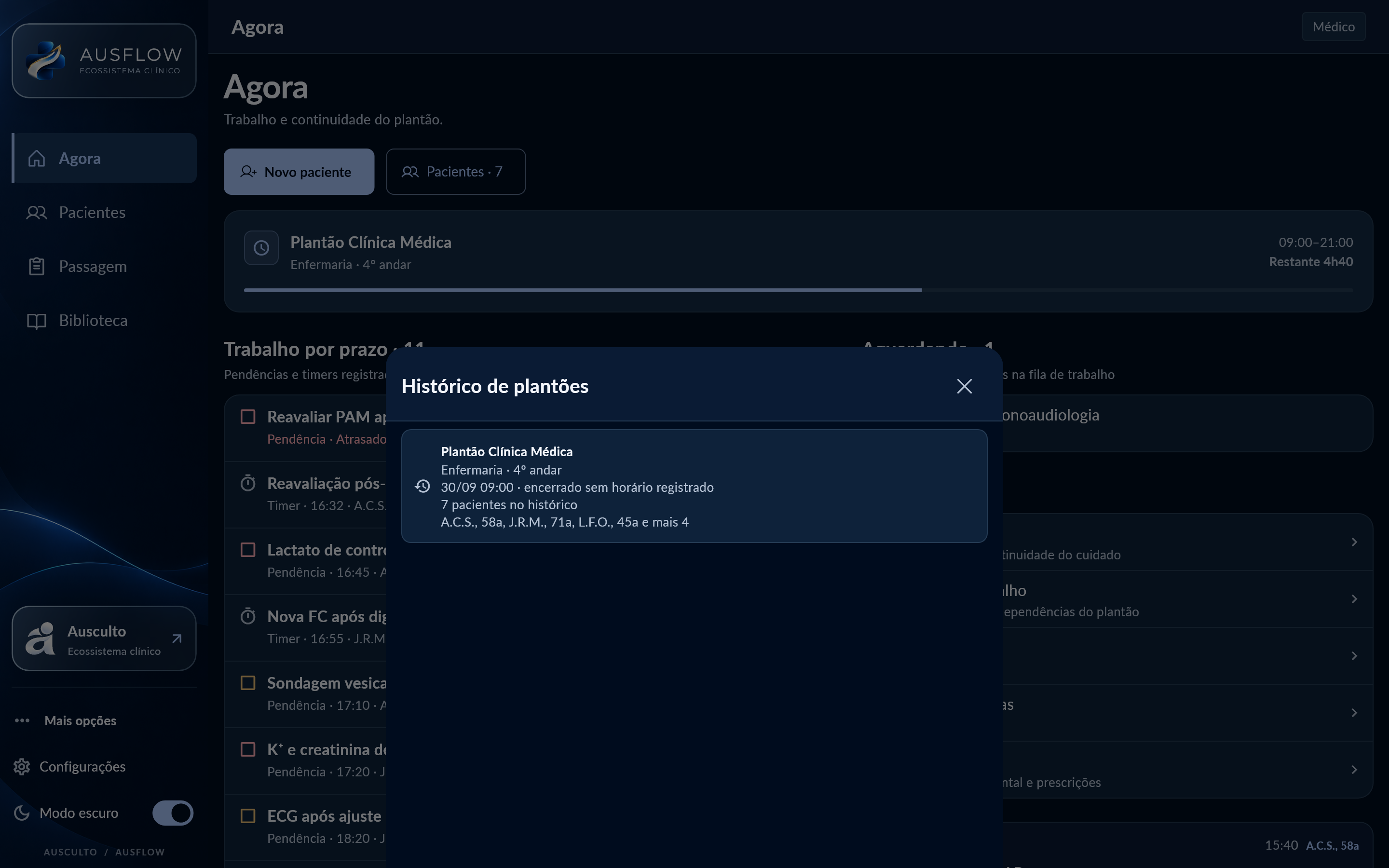Open the Pacientes · 7 button

pos(456,172)
